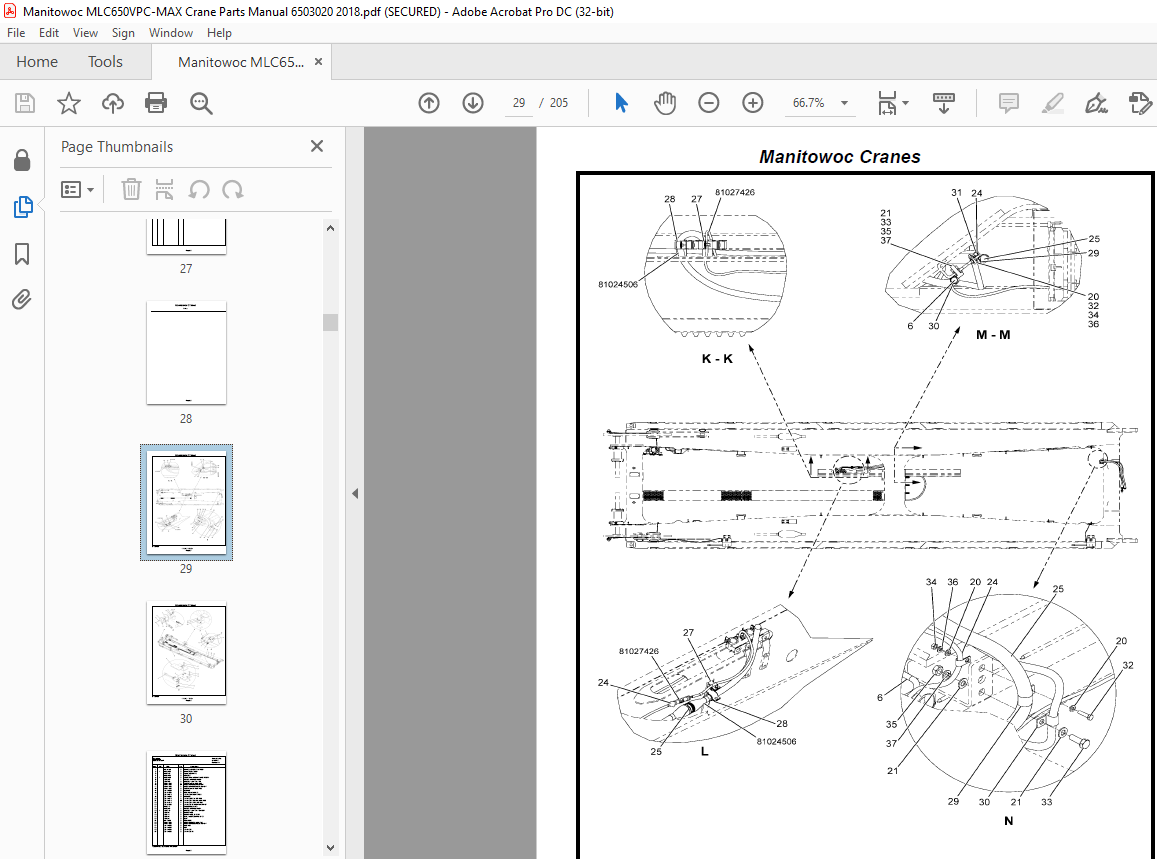Expand fit page options arrow
Screen dimensions: 1157x859
coord(905,103)
